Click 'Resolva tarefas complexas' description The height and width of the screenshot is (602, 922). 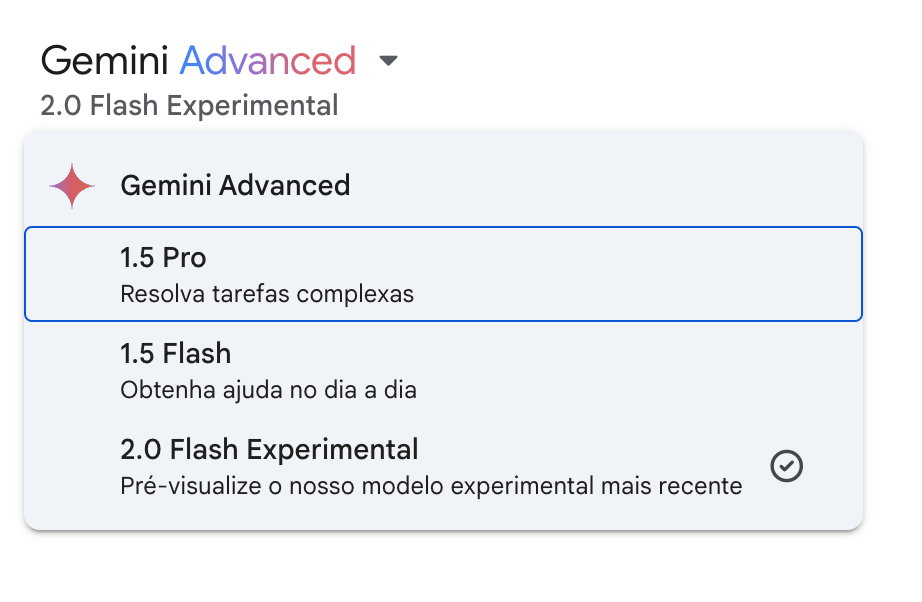point(267,294)
